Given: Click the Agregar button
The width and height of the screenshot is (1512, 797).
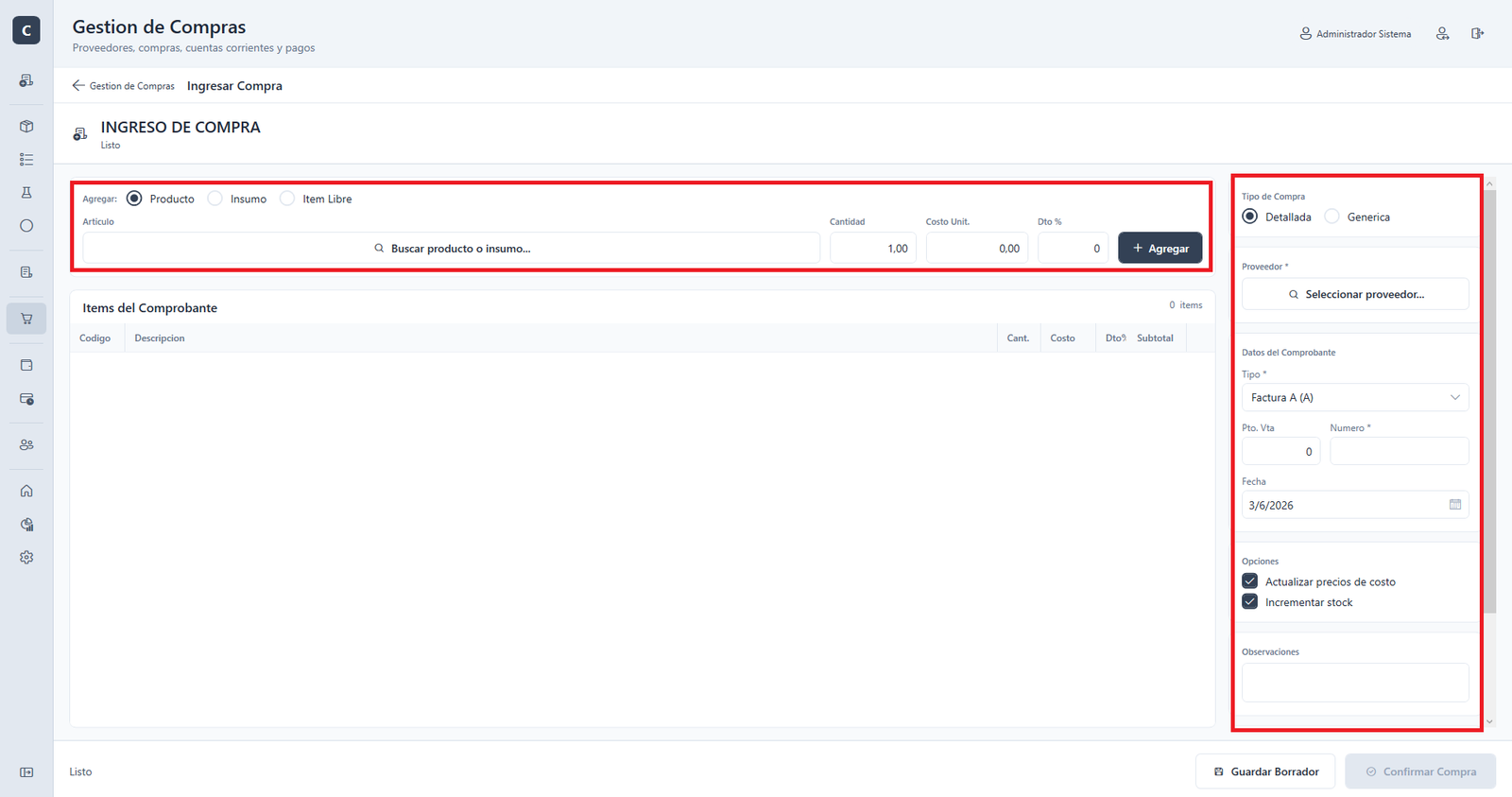Looking at the screenshot, I should pyautogui.click(x=1160, y=249).
